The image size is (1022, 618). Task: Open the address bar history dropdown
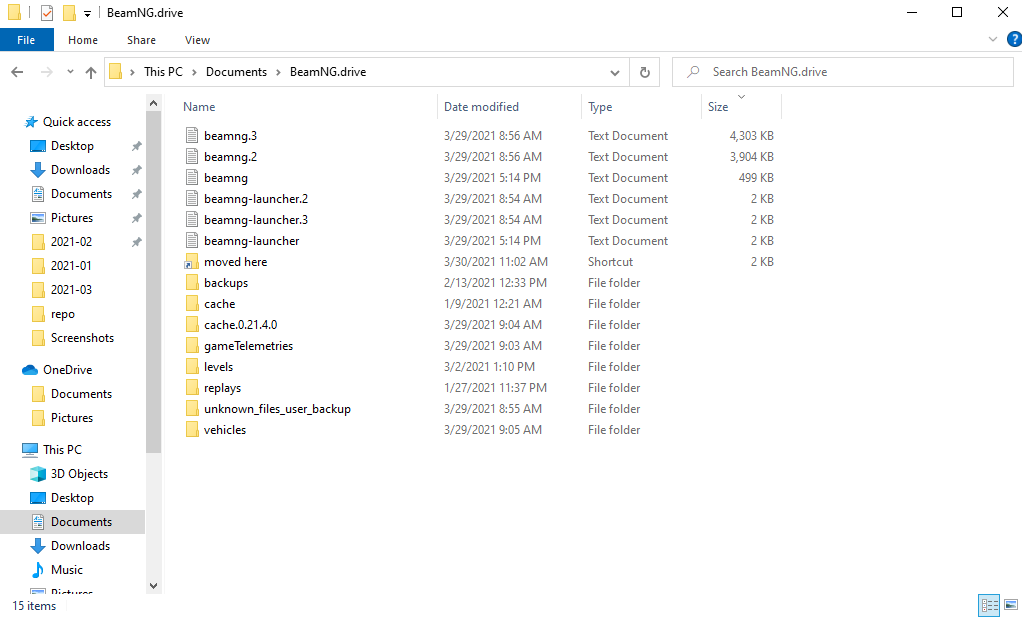pos(615,72)
